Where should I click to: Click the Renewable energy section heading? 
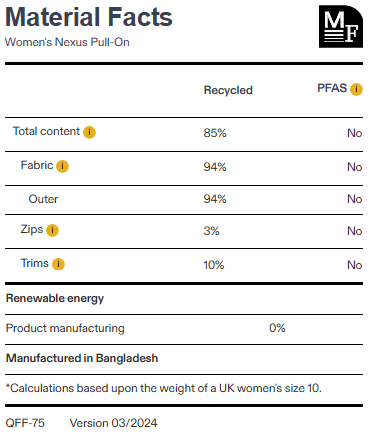point(55,298)
